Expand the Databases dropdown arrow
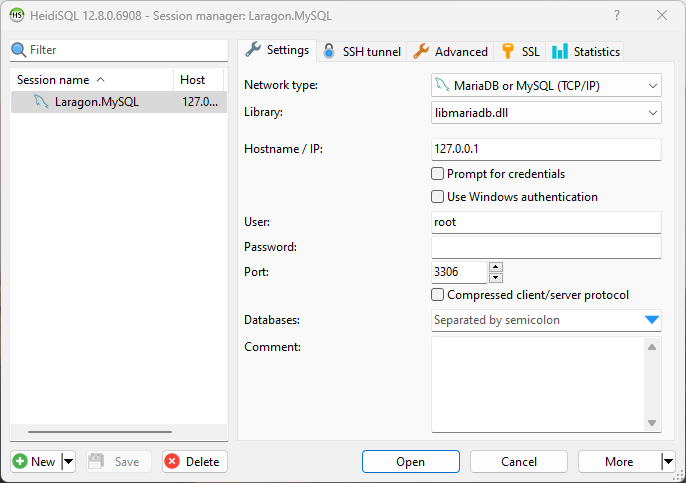The width and height of the screenshot is (686, 483). (x=651, y=320)
